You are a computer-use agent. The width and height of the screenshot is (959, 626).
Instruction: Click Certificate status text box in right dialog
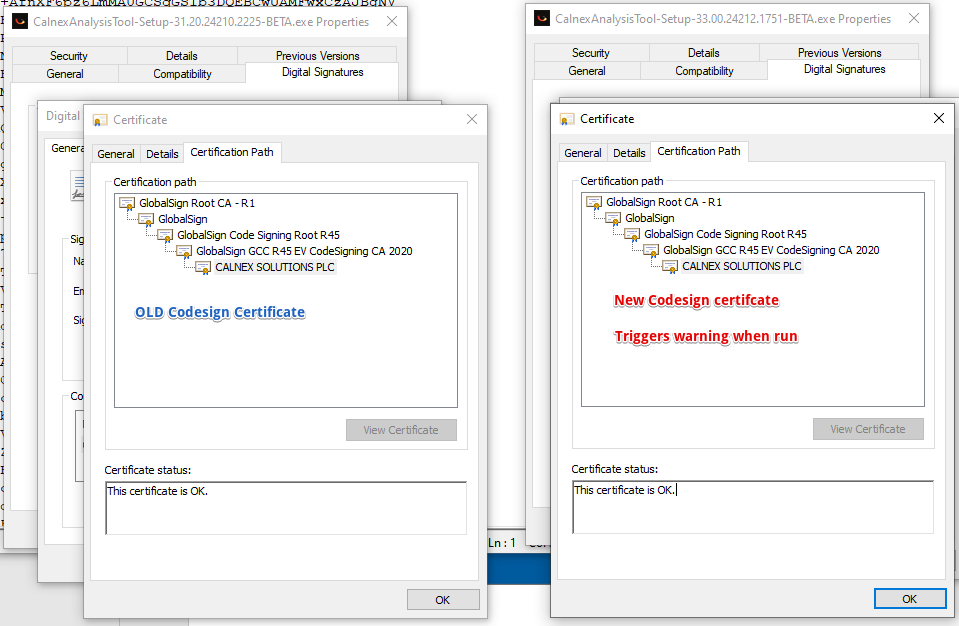coord(753,507)
